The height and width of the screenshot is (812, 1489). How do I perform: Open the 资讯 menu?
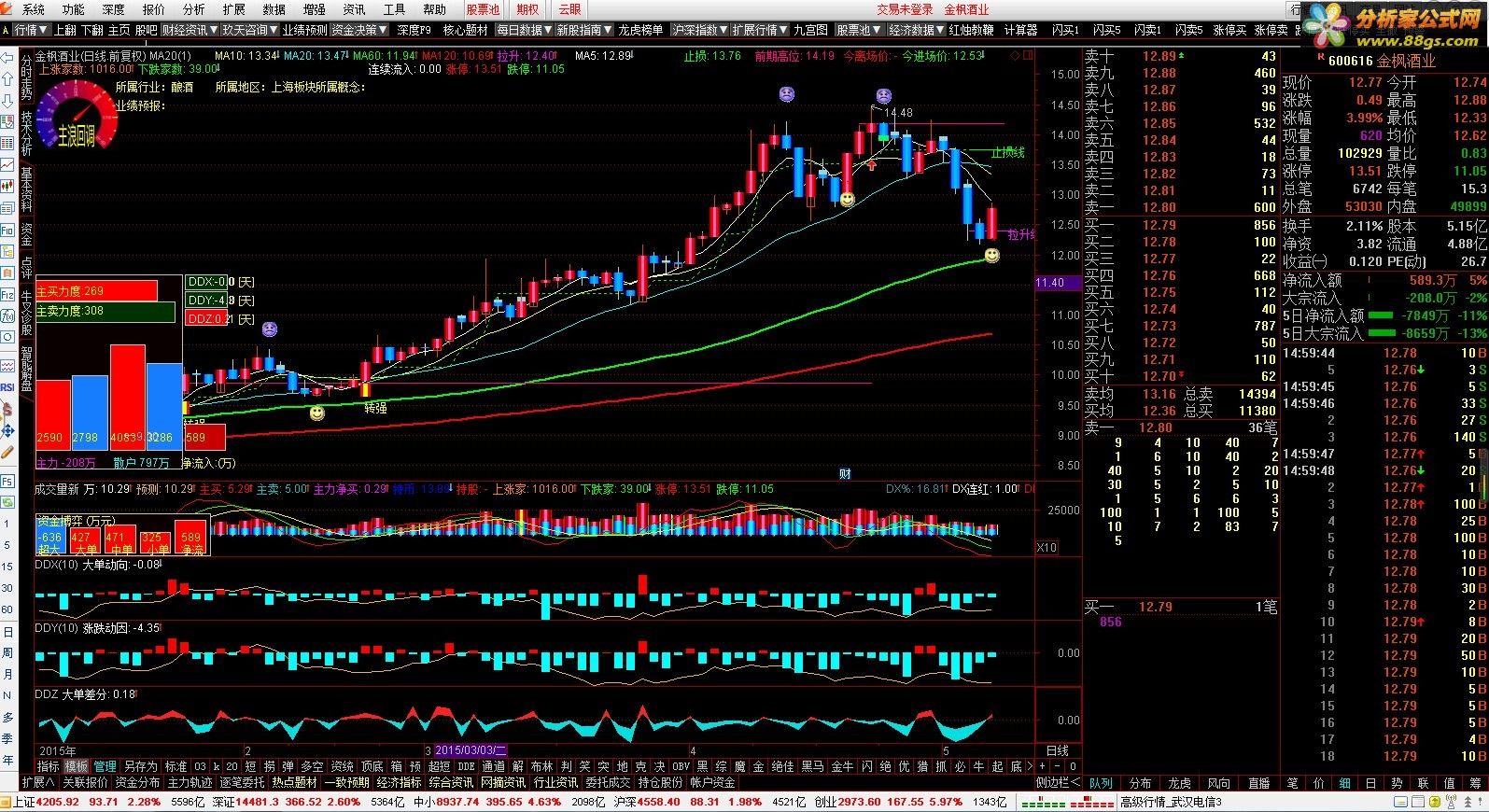point(354,9)
